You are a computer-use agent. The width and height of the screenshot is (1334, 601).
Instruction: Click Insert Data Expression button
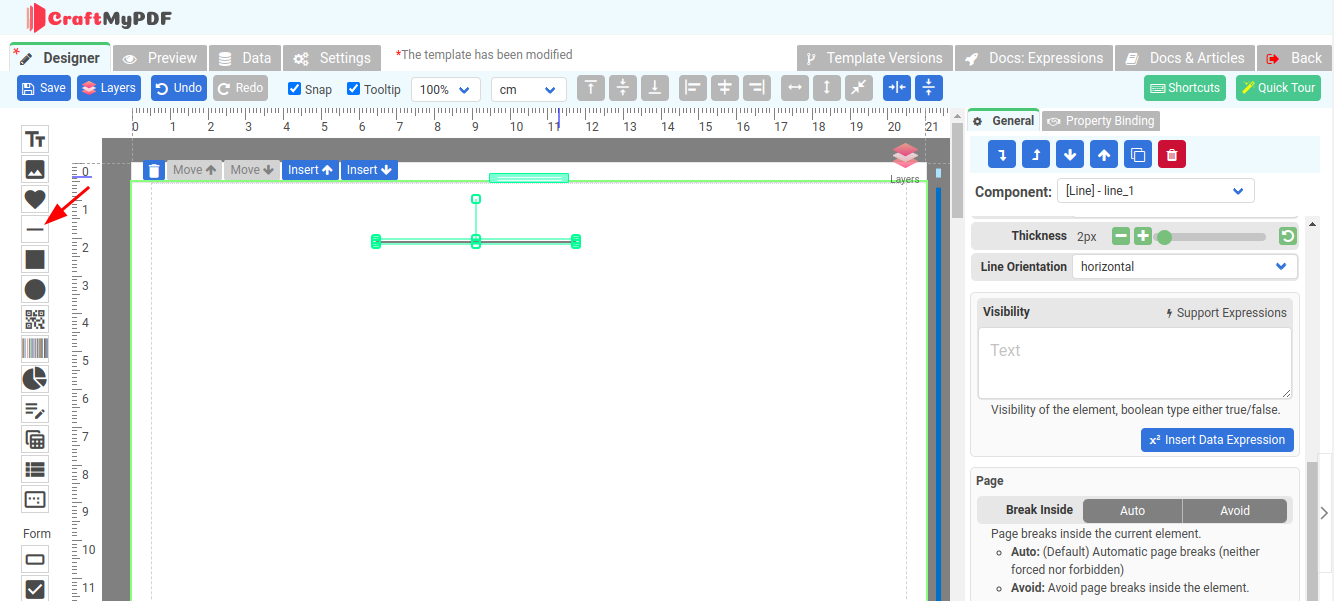[x=1217, y=440]
